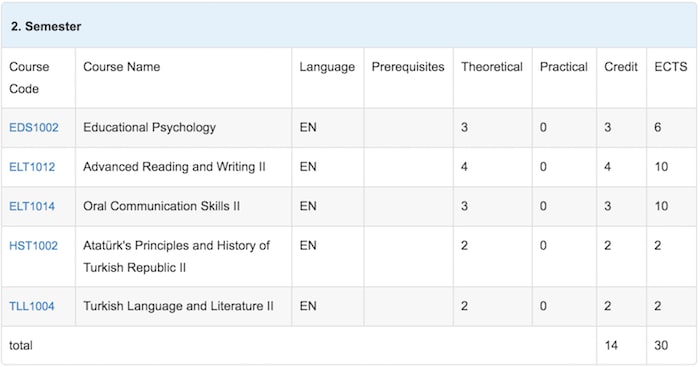Viewport: 700px width, 367px height.
Task: Open the ELT1012 course code link
Action: [32, 167]
